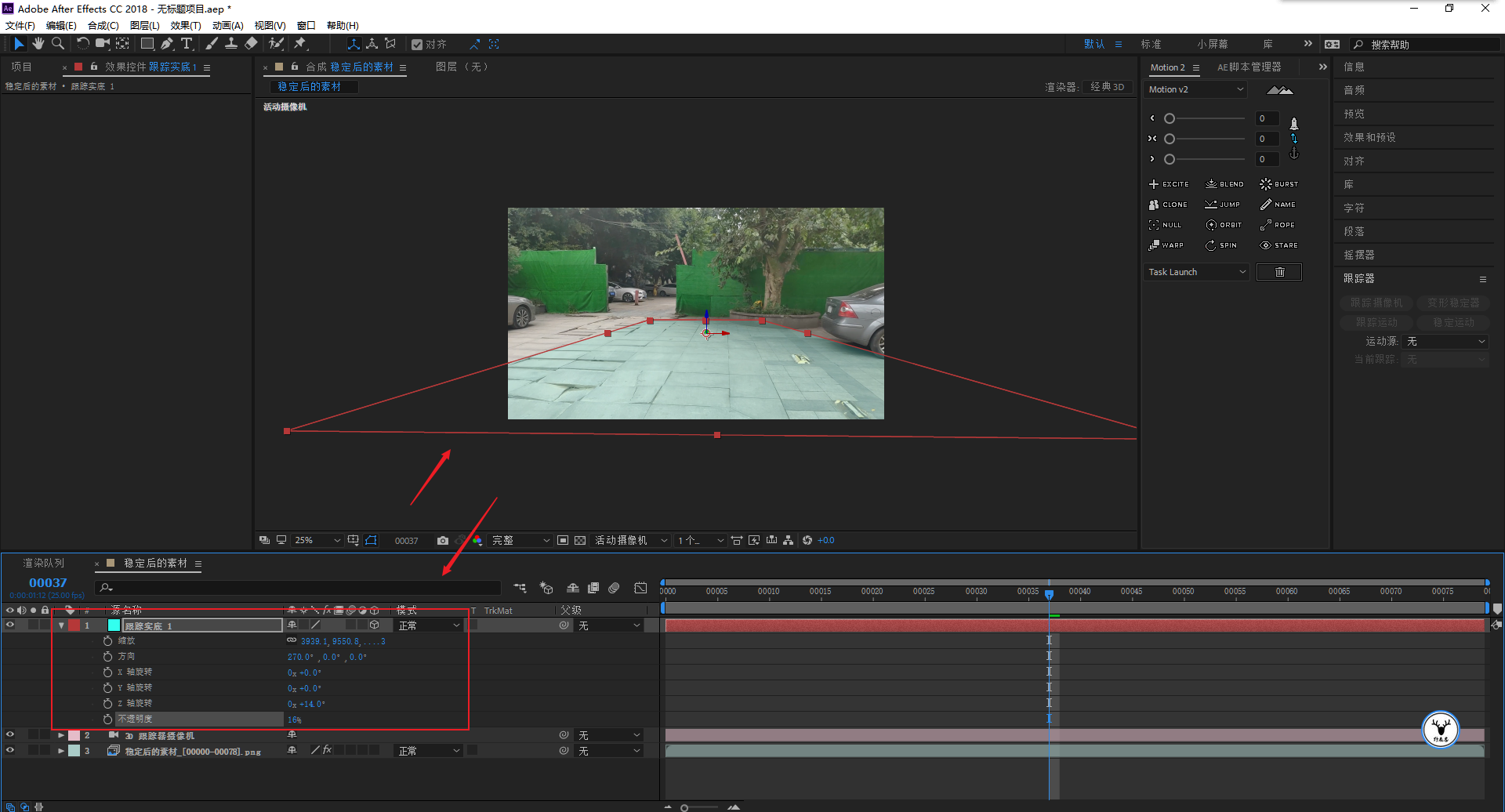Open the 效果(T) menu

pyautogui.click(x=186, y=26)
